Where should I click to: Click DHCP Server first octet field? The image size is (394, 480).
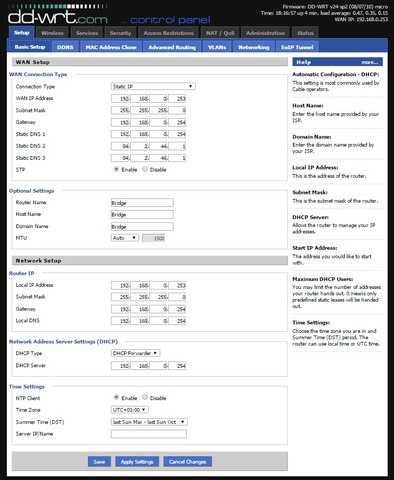(120, 366)
